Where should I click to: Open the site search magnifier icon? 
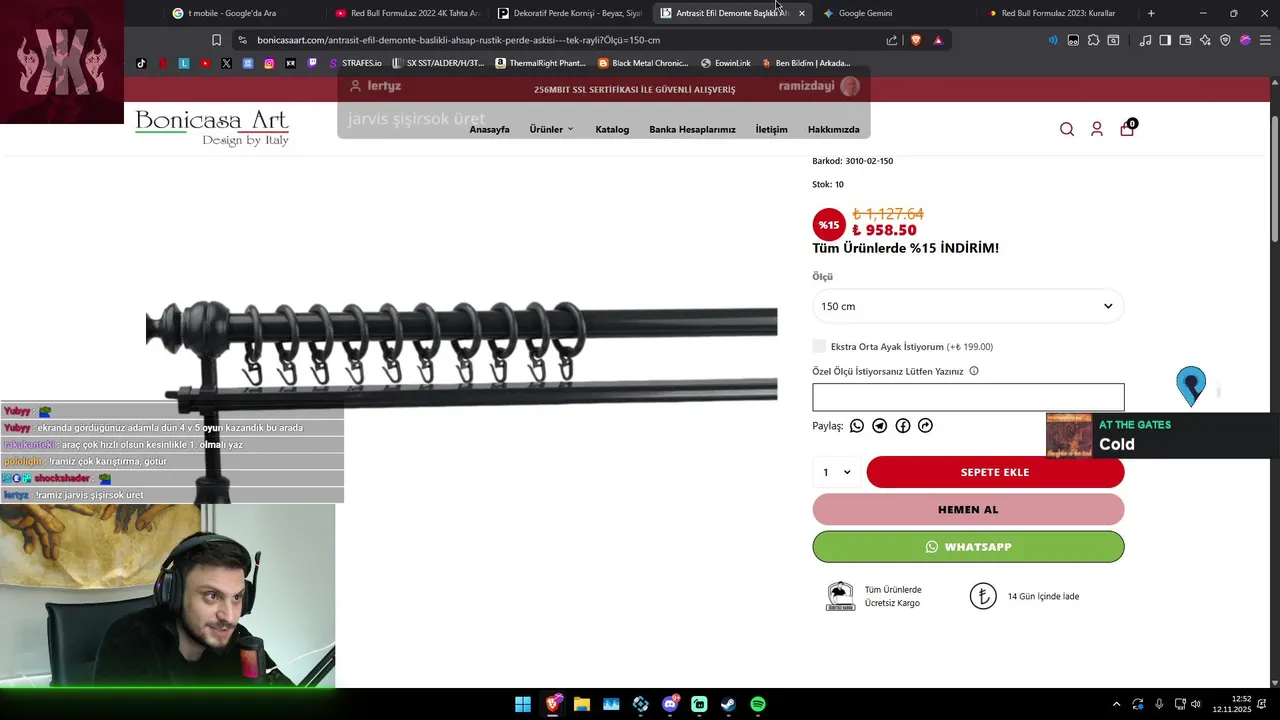coord(1067,129)
